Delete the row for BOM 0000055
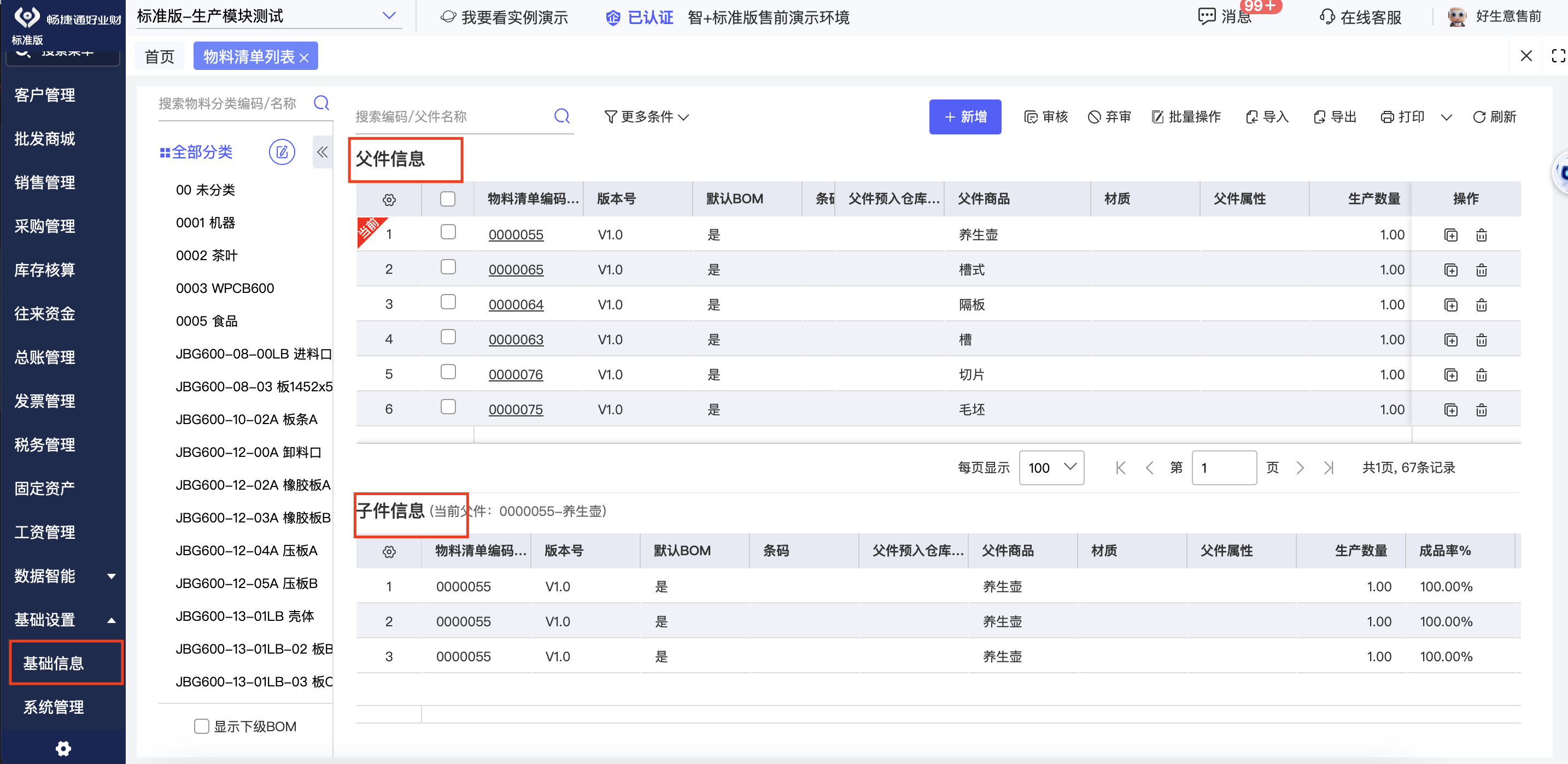 (x=1481, y=235)
